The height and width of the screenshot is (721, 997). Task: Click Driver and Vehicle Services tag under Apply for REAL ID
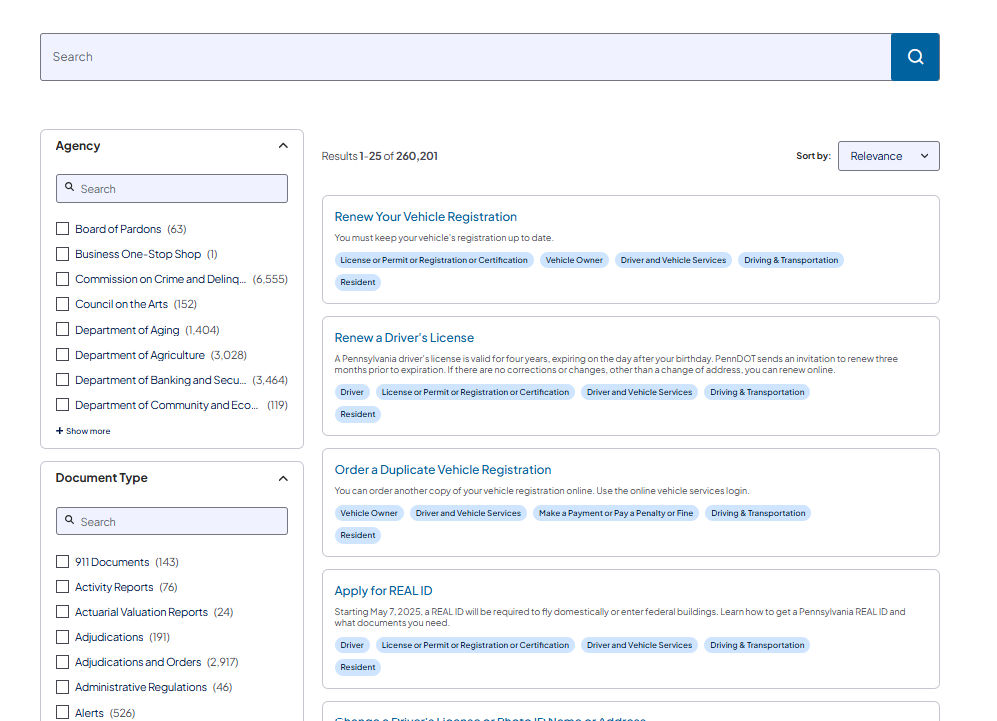[639, 645]
